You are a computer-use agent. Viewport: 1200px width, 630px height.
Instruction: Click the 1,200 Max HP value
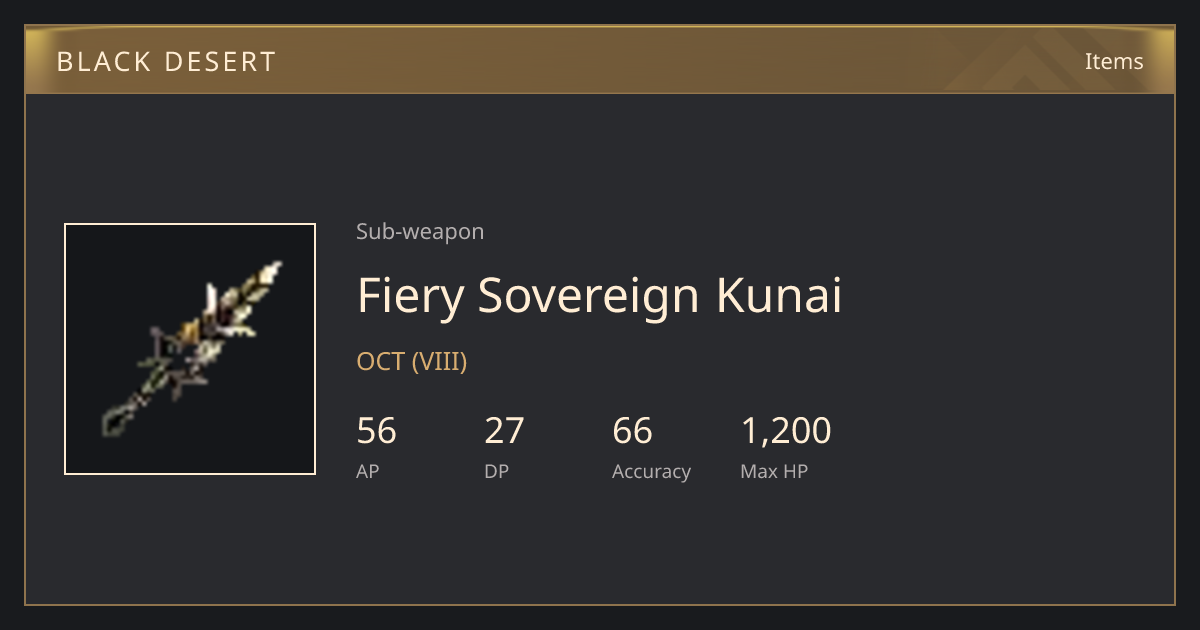(786, 431)
